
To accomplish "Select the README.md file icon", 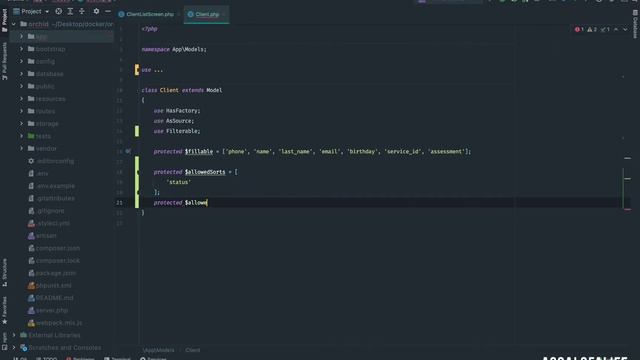I will pos(31,298).
